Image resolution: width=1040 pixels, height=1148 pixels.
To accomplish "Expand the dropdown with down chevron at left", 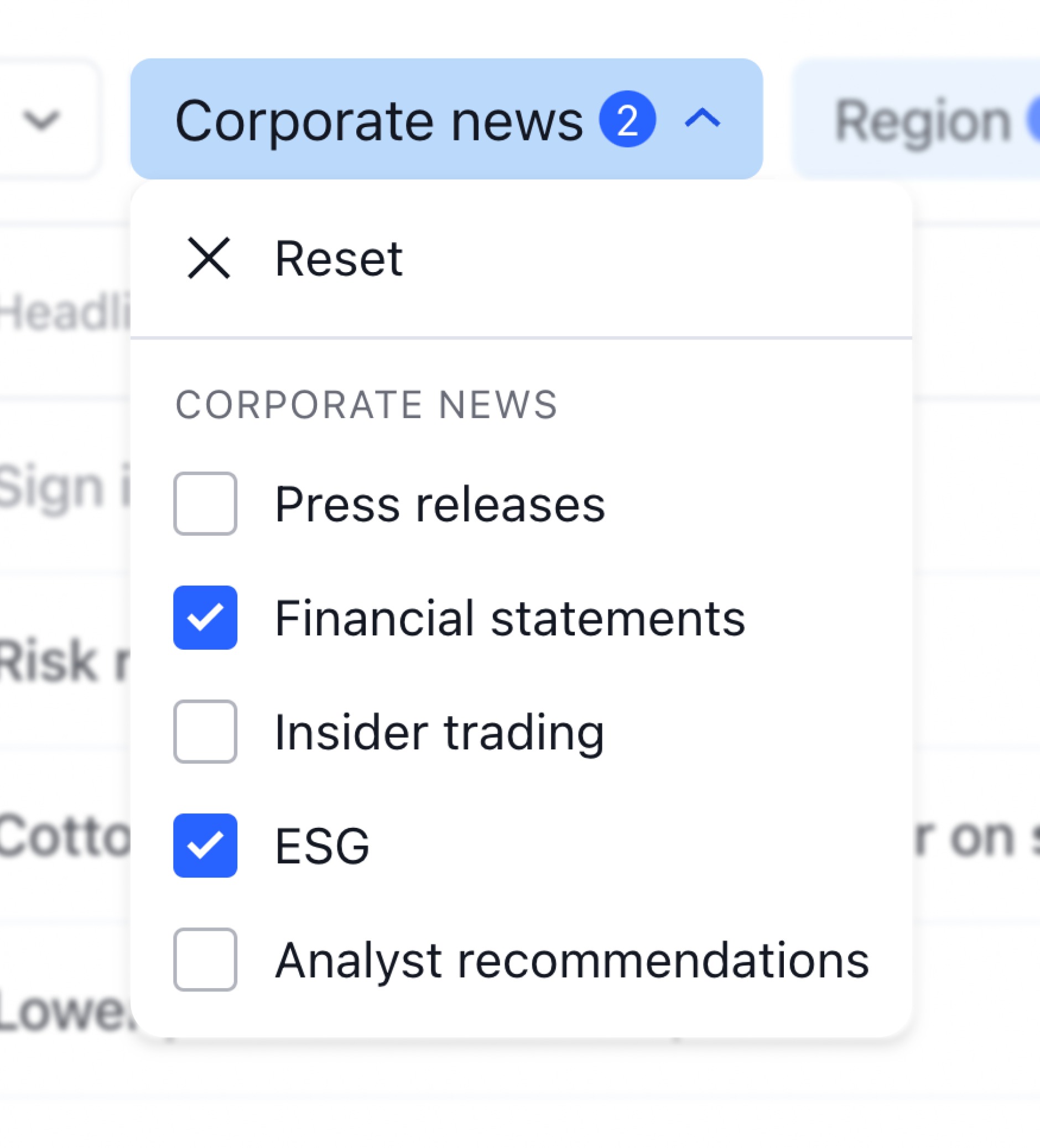I will click(x=41, y=119).
